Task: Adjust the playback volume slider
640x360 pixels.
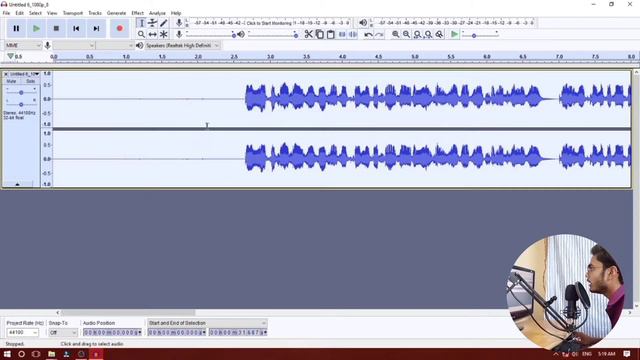Action: [x=273, y=35]
